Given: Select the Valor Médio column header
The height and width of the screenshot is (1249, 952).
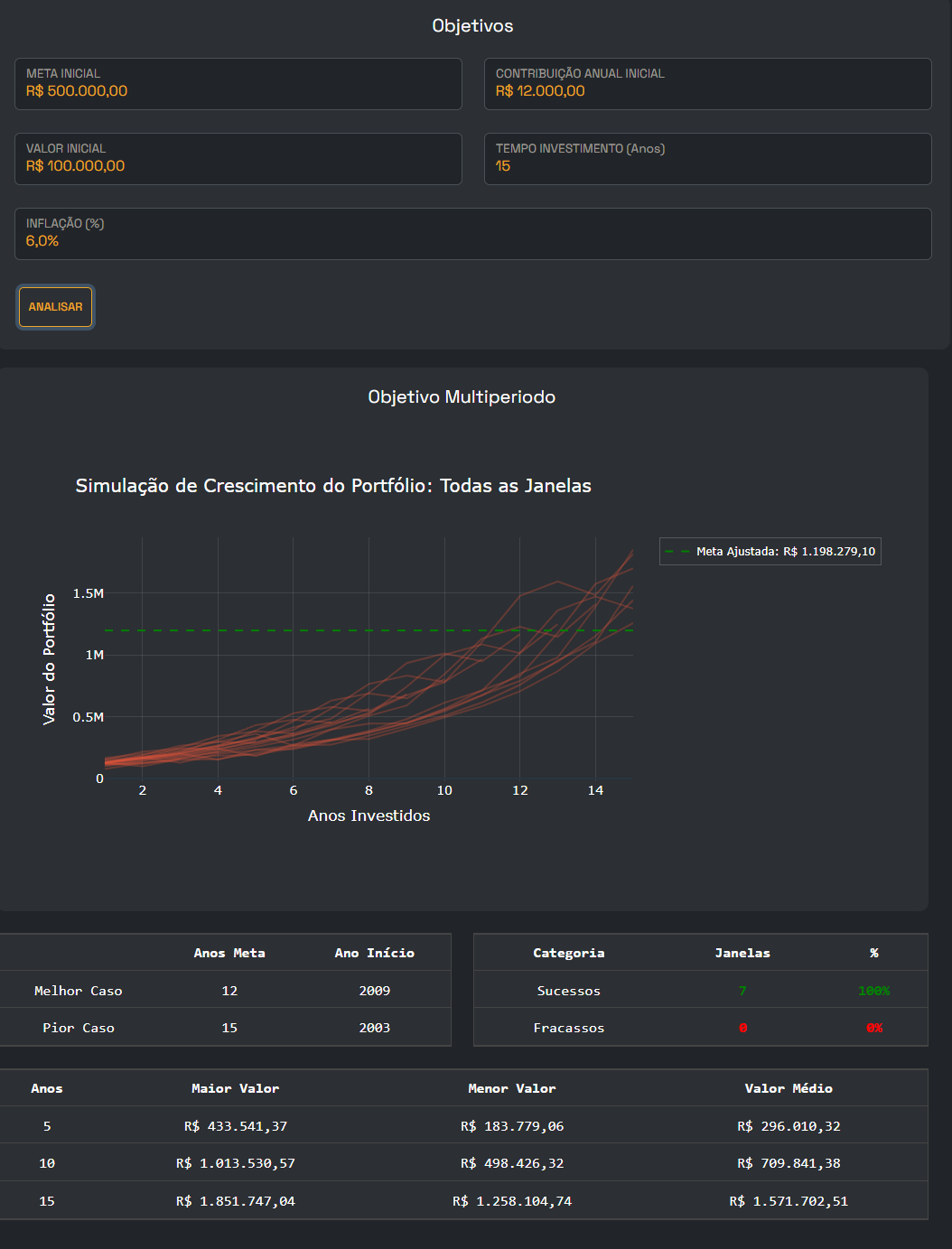Looking at the screenshot, I should point(789,1088).
